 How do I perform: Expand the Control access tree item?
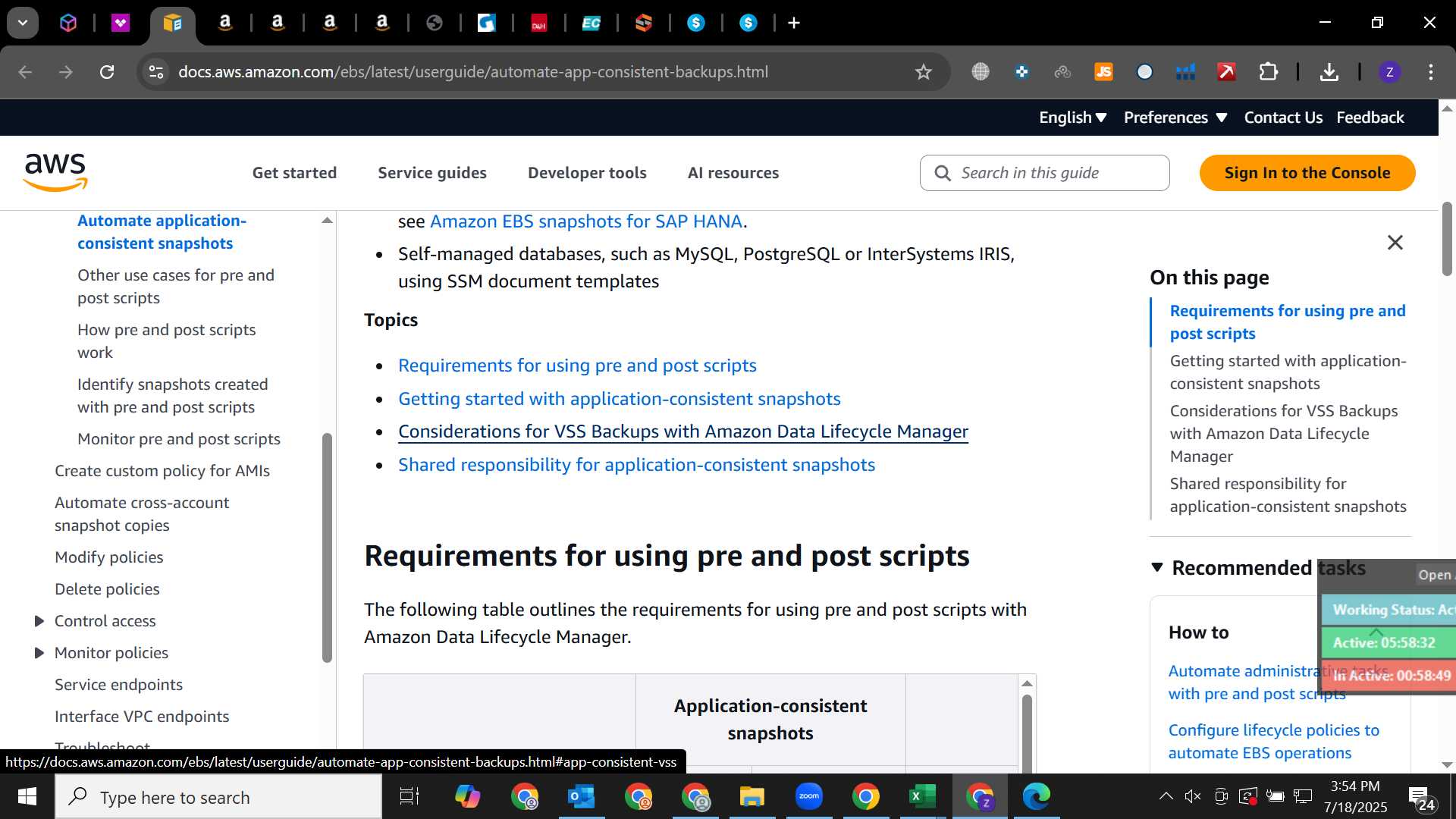tap(39, 621)
